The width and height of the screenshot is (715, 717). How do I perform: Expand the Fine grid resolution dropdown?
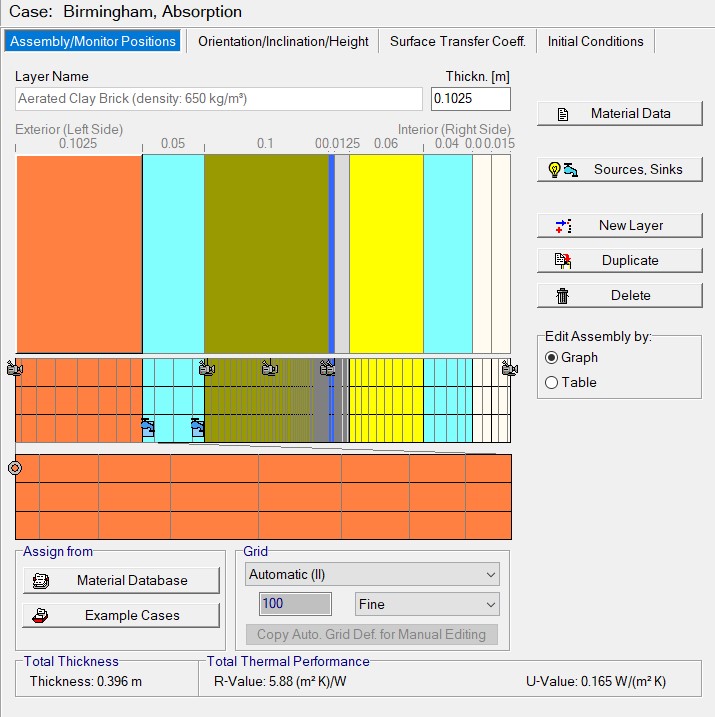[427, 604]
